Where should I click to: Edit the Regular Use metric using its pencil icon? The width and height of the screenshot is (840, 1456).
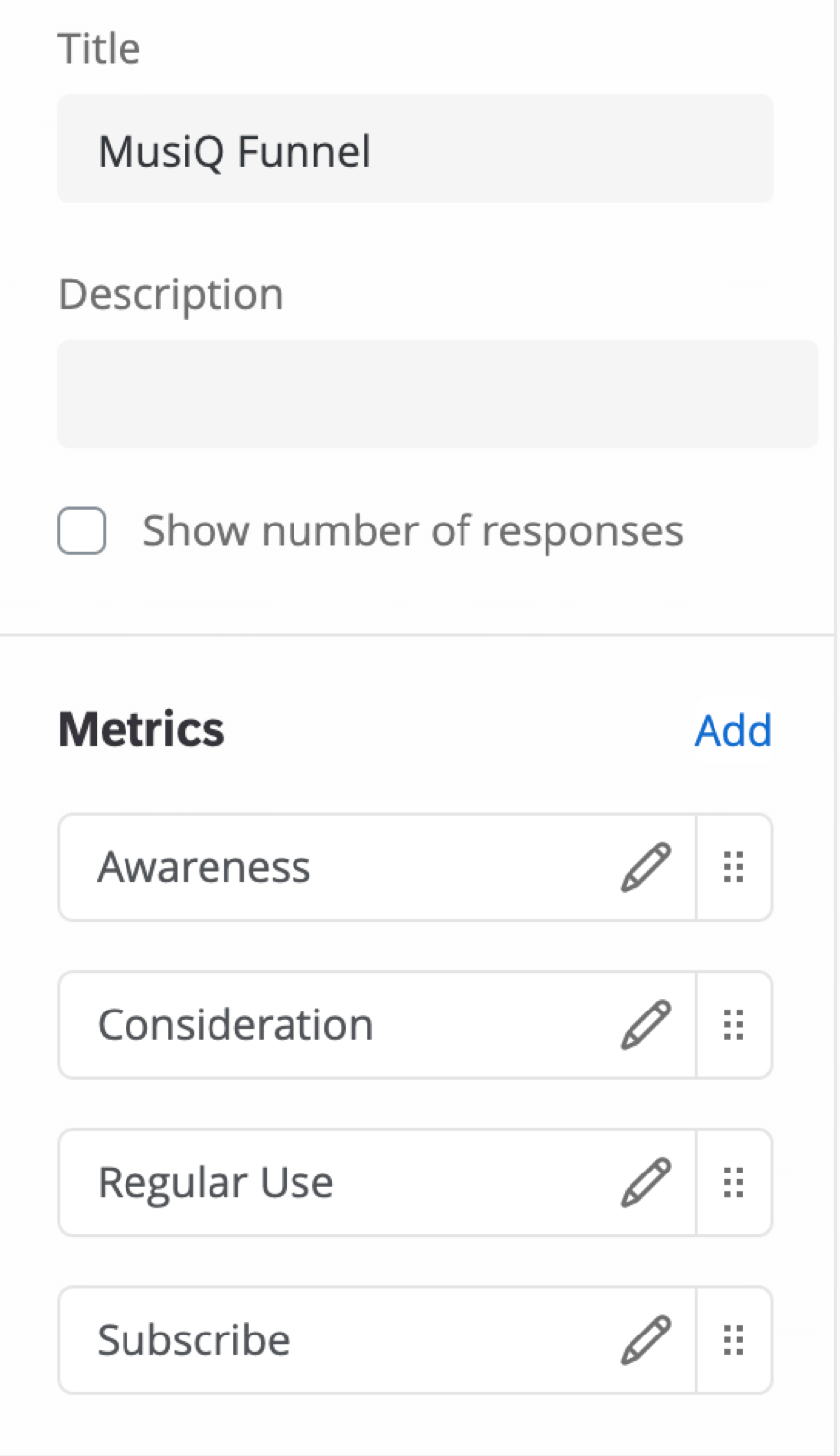pyautogui.click(x=645, y=1182)
